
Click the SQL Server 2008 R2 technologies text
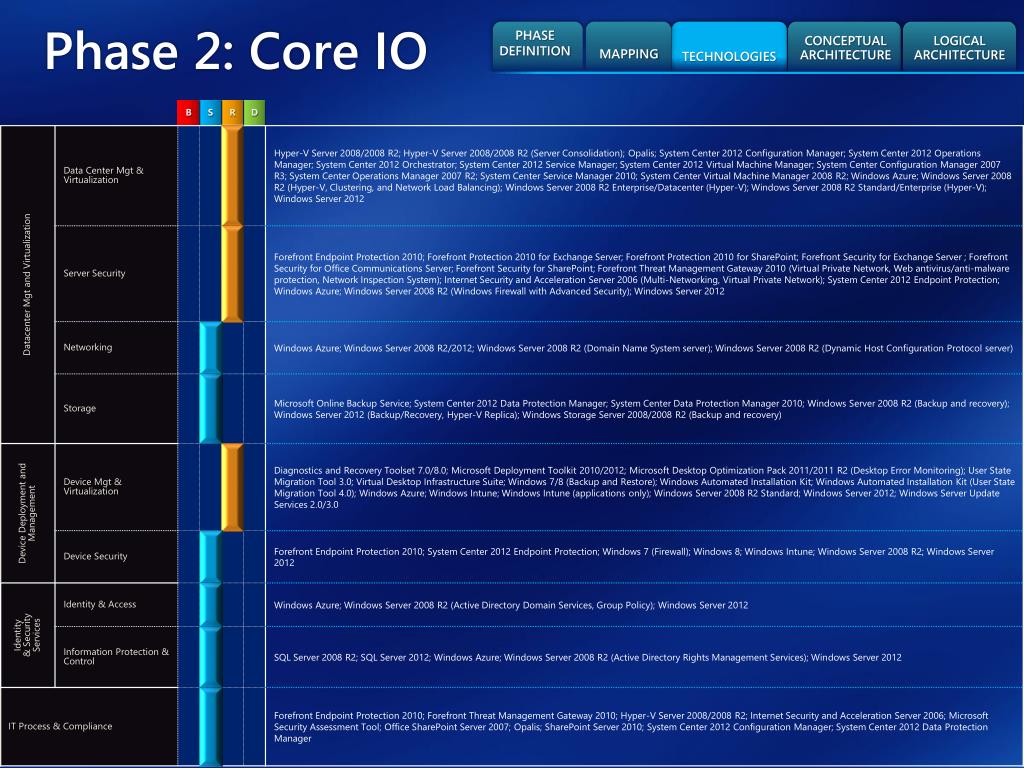pyautogui.click(x=587, y=658)
